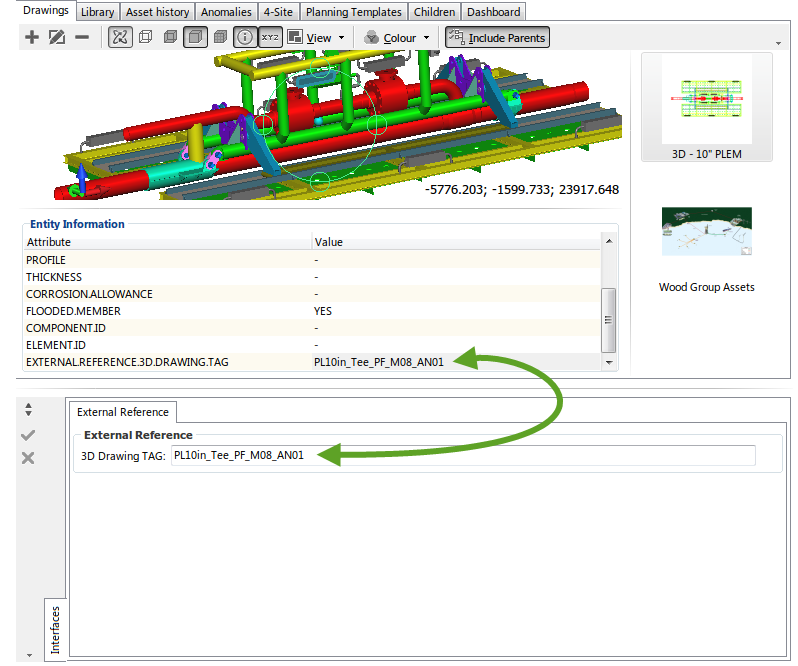The height and width of the screenshot is (666, 798).
Task: Click the PL10in_Tee_PF_M08_AN01 value in Entity Information
Action: (x=379, y=362)
